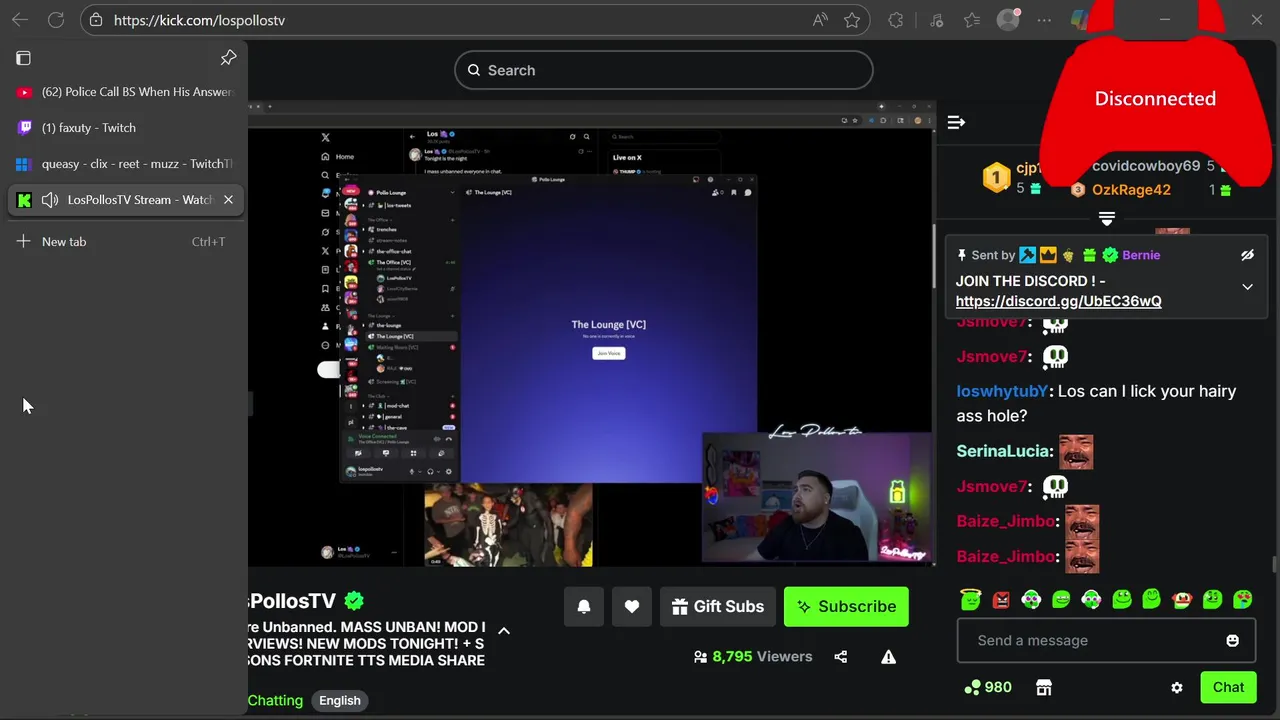
Task: Open the media control music note icon
Action: point(936,20)
